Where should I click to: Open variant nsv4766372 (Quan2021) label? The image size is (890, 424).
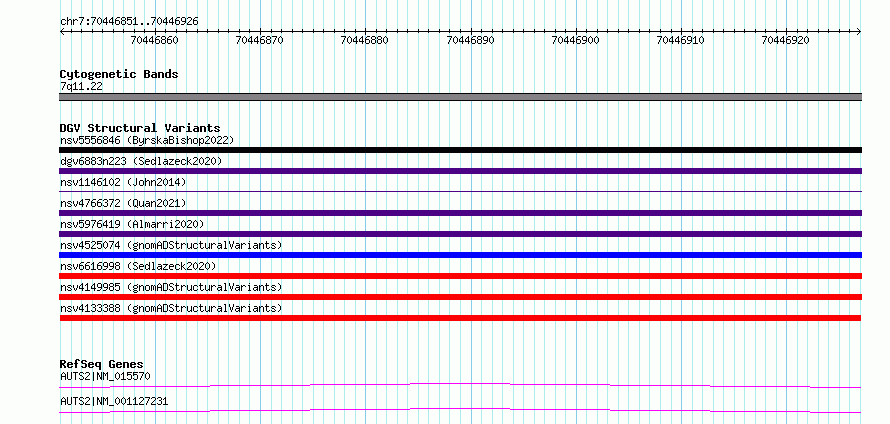[123, 203]
